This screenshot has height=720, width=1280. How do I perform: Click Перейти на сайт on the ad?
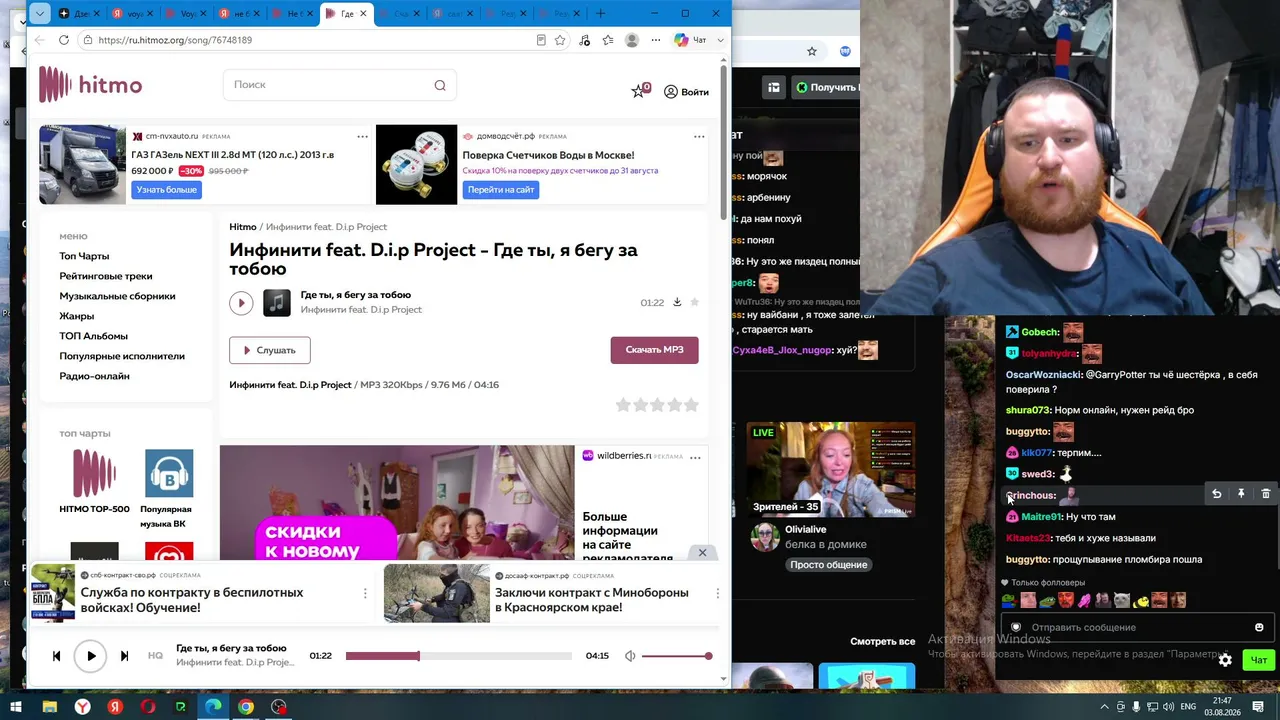[500, 190]
